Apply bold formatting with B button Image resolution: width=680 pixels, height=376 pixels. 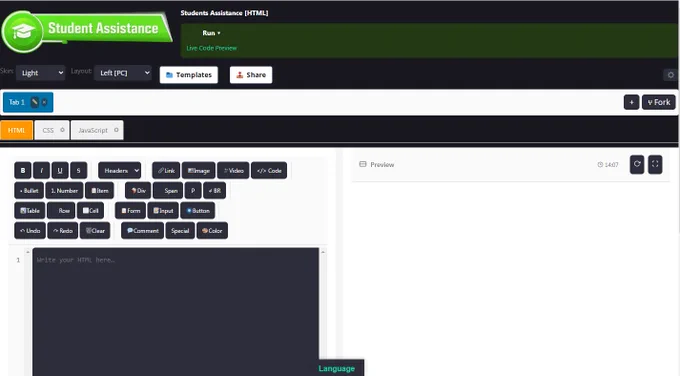pos(23,170)
